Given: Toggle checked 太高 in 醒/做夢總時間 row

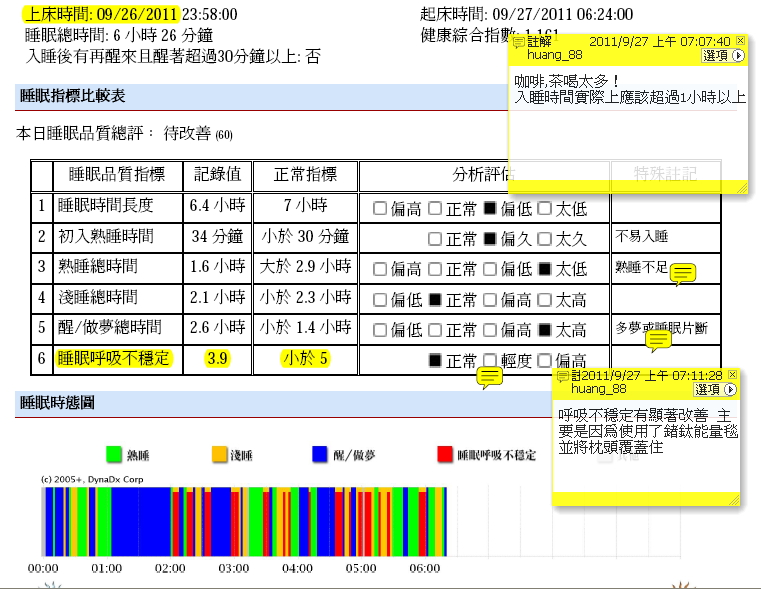Looking at the screenshot, I should [545, 330].
